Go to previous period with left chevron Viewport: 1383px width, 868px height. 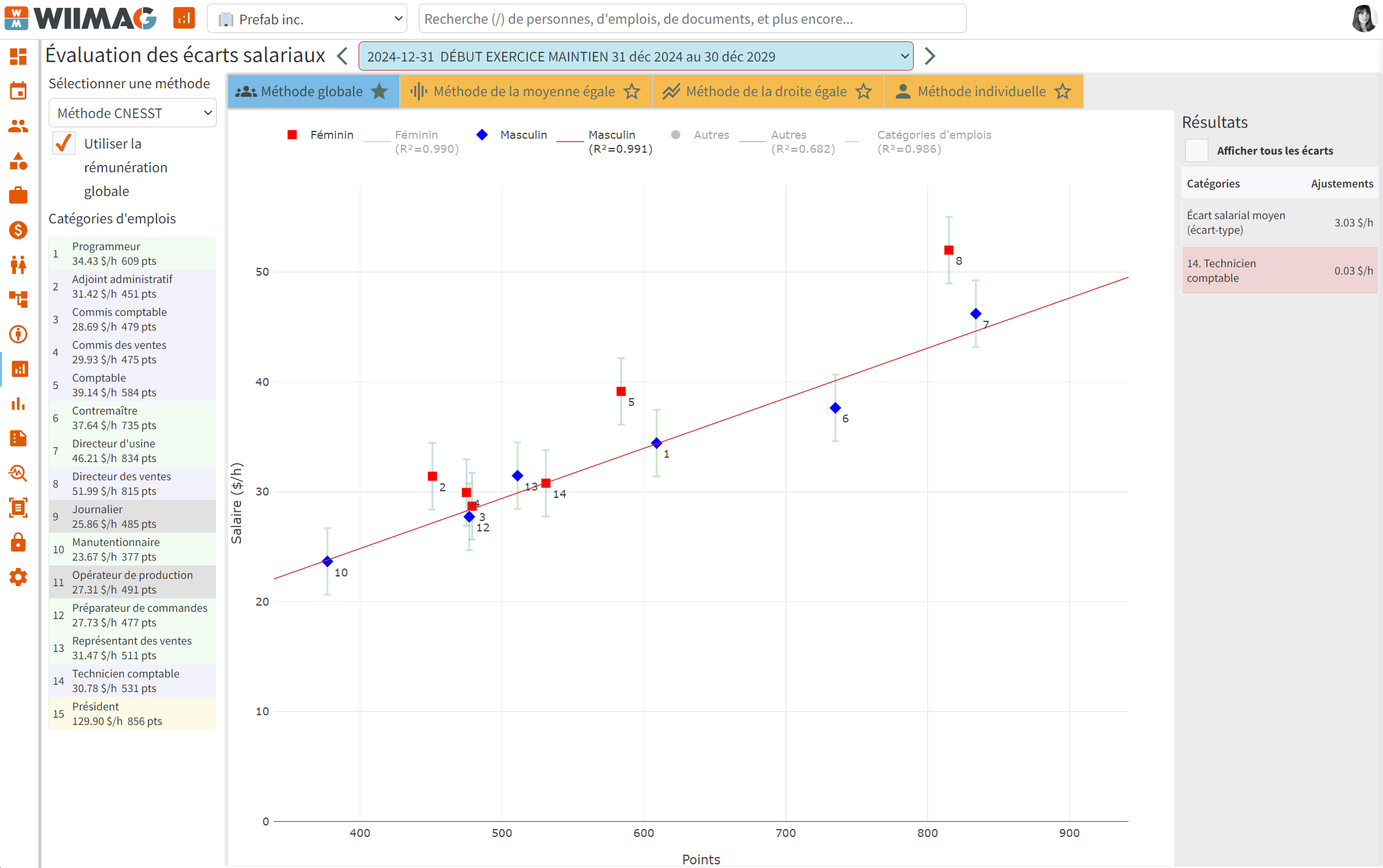click(343, 56)
